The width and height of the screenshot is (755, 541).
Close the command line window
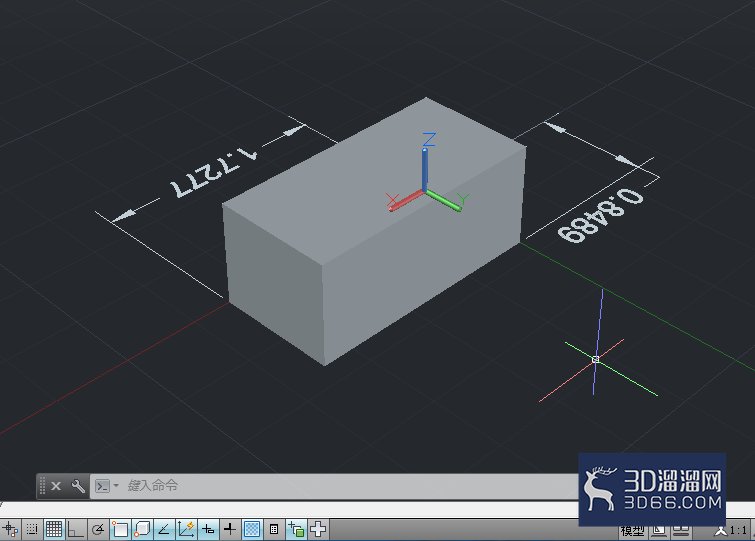click(56, 486)
